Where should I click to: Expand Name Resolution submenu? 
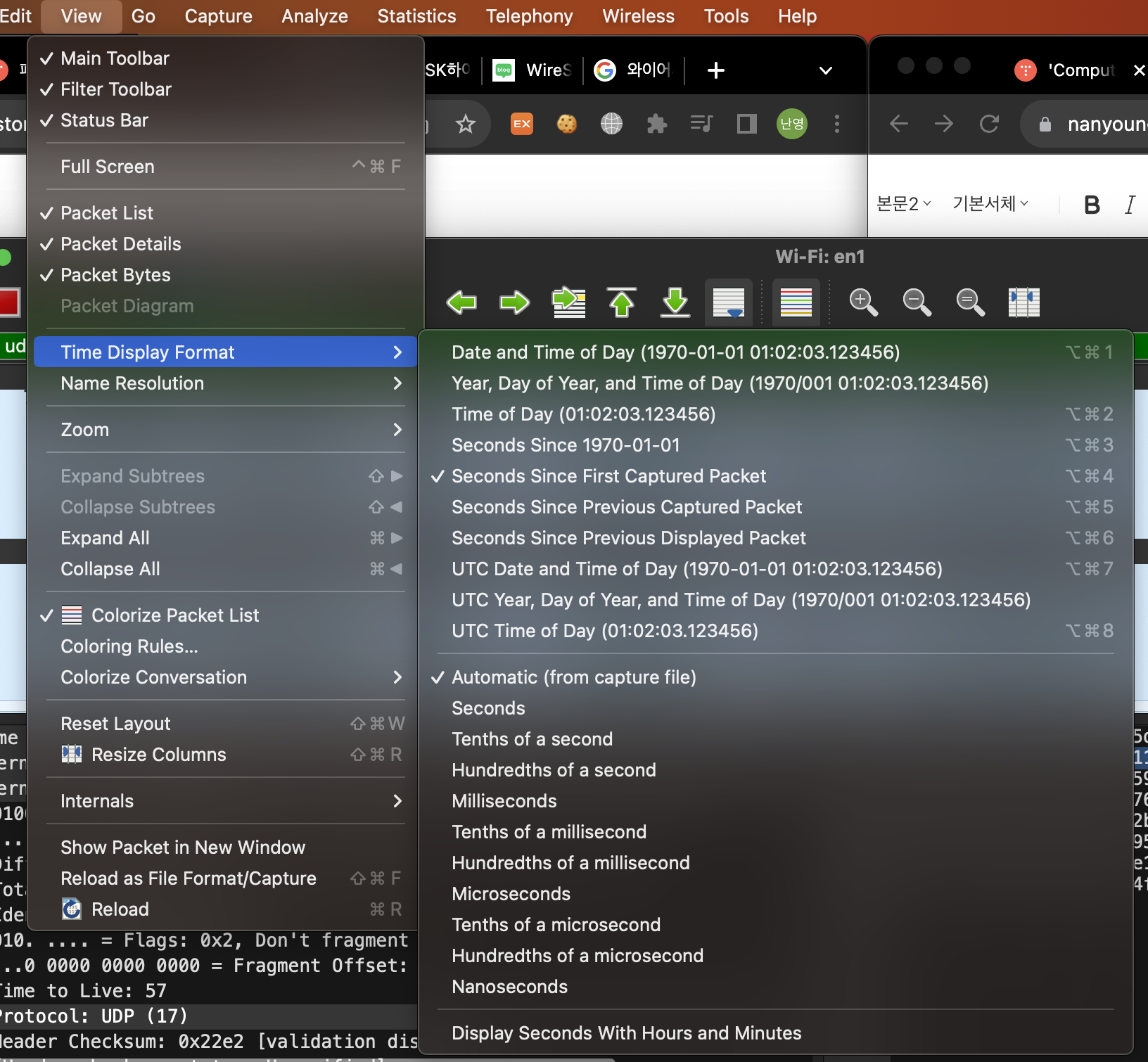(x=225, y=383)
